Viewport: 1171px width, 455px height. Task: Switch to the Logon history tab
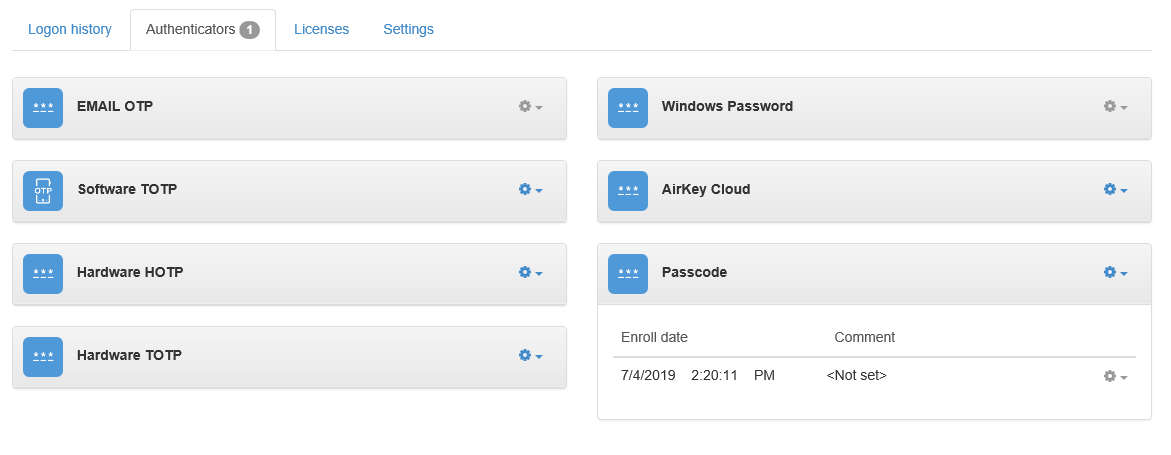pos(70,29)
